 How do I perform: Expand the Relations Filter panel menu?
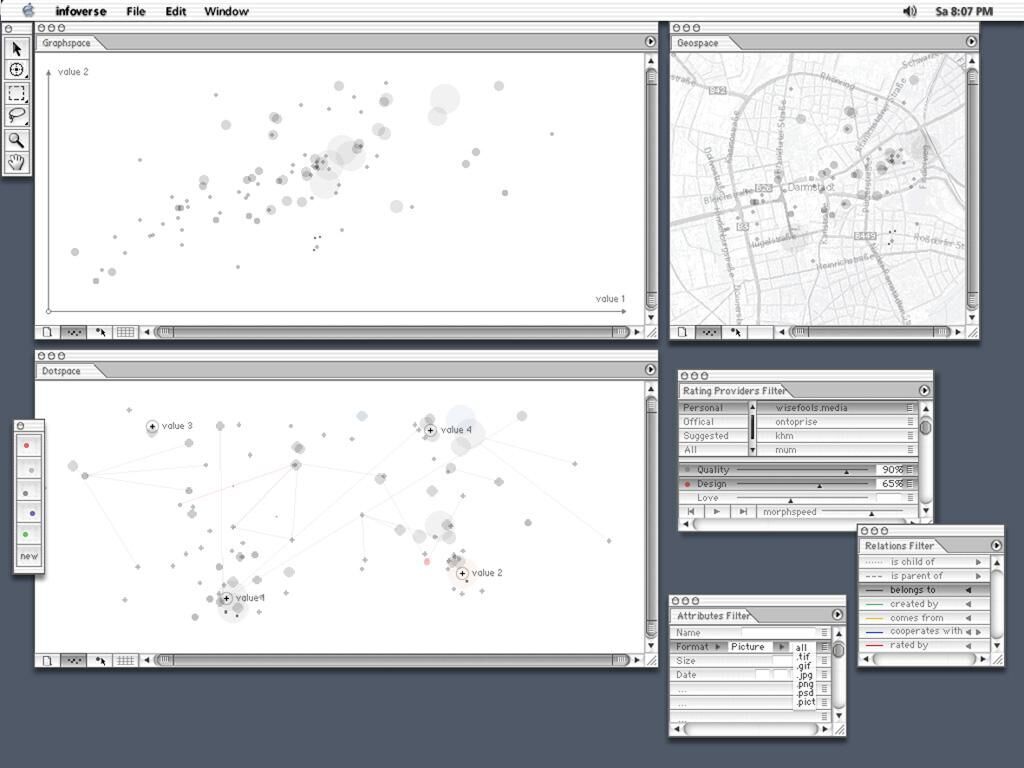point(996,545)
